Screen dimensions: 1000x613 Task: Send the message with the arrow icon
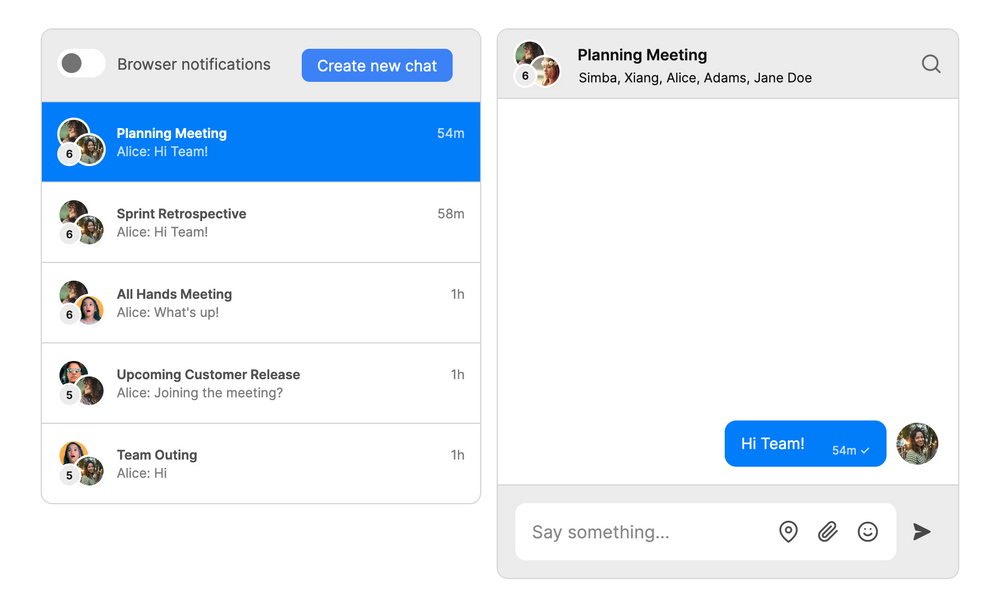[x=921, y=532]
